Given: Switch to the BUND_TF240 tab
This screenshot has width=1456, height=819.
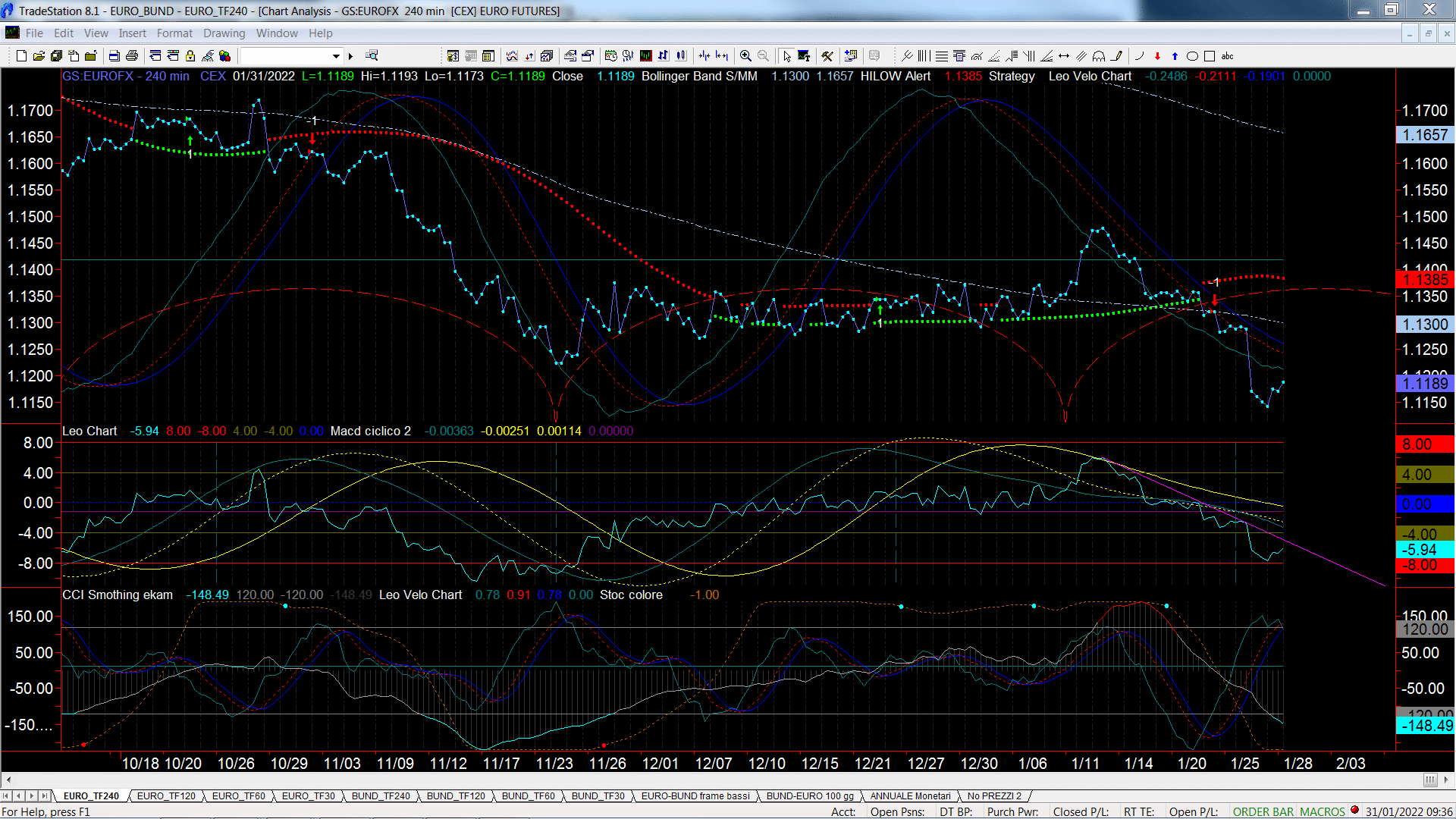Looking at the screenshot, I should [381, 795].
